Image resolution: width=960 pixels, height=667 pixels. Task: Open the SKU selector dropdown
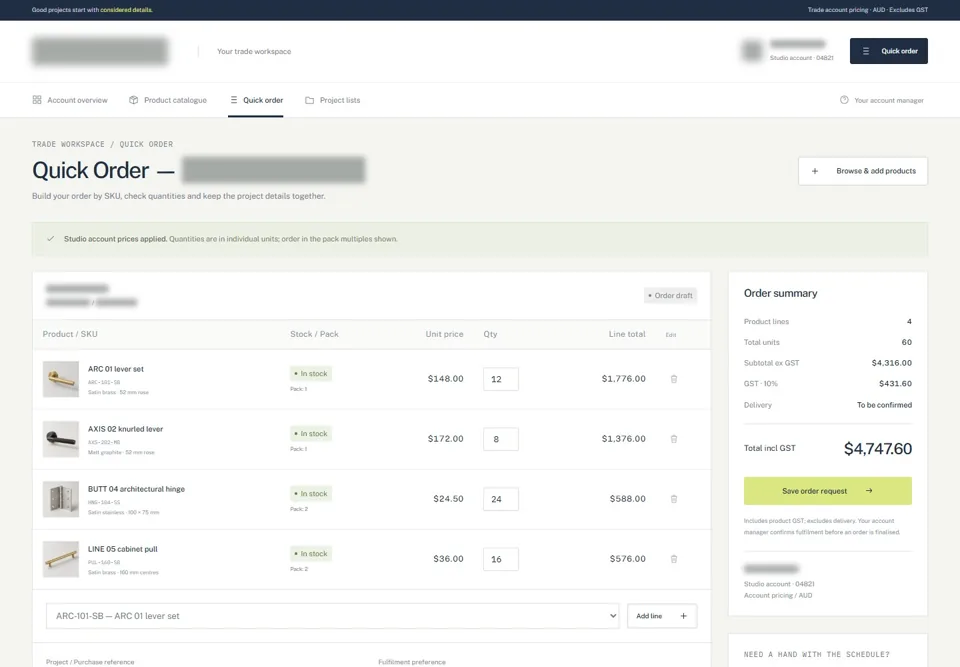tap(332, 616)
